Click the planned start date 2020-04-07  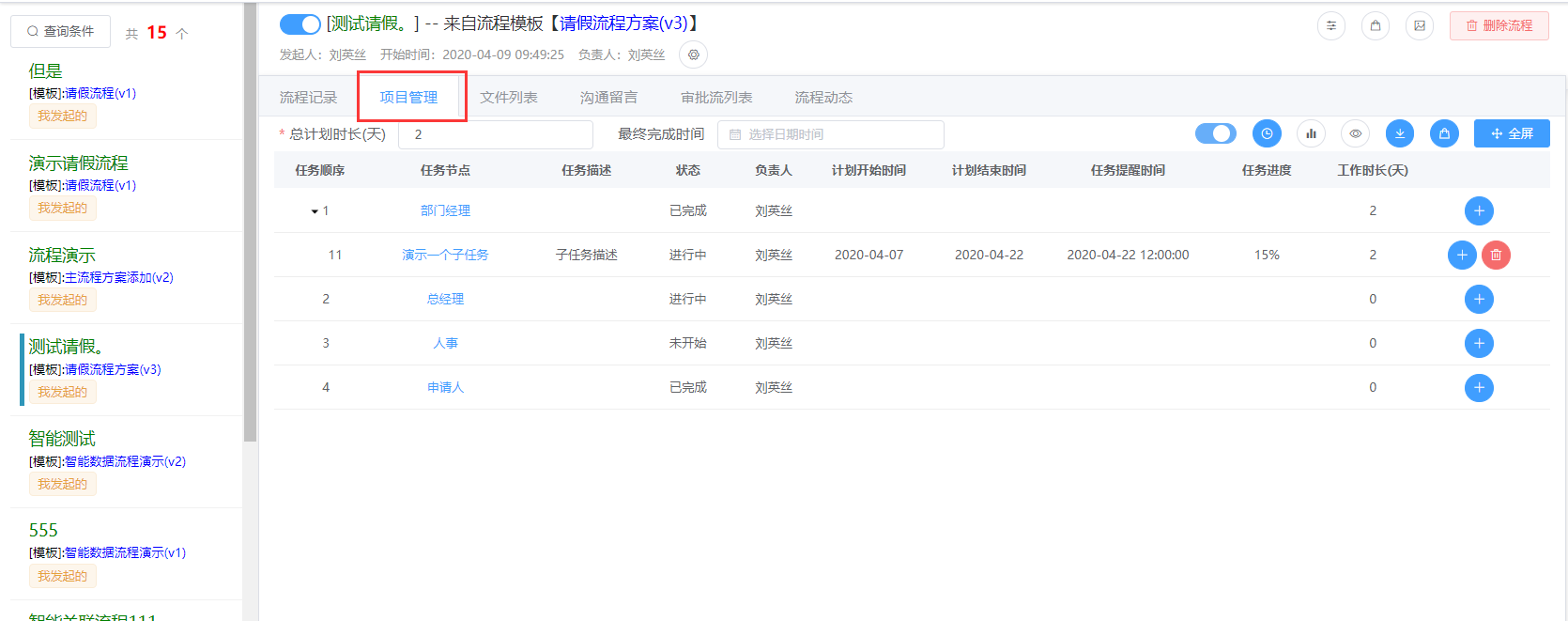pos(869,255)
